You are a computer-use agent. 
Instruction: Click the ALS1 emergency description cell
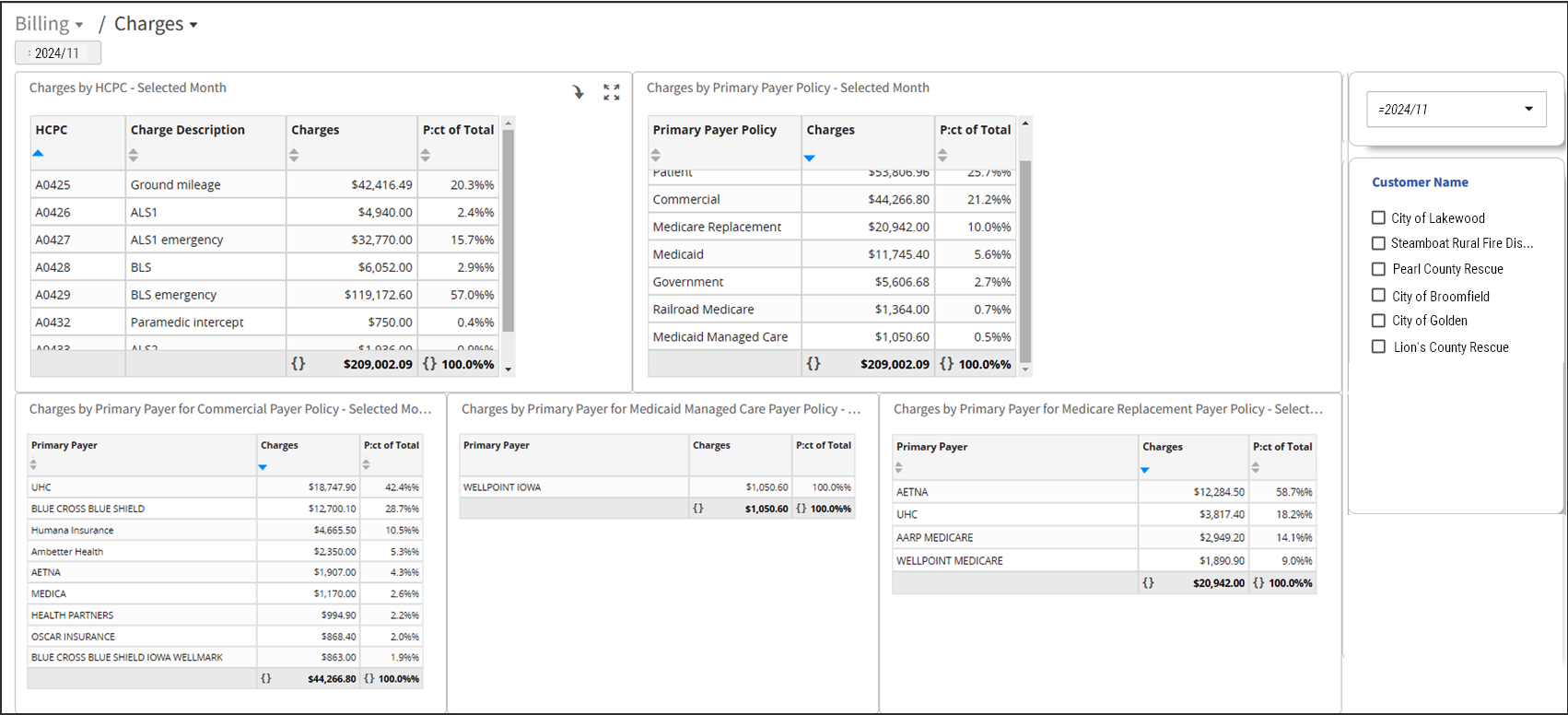tap(205, 240)
